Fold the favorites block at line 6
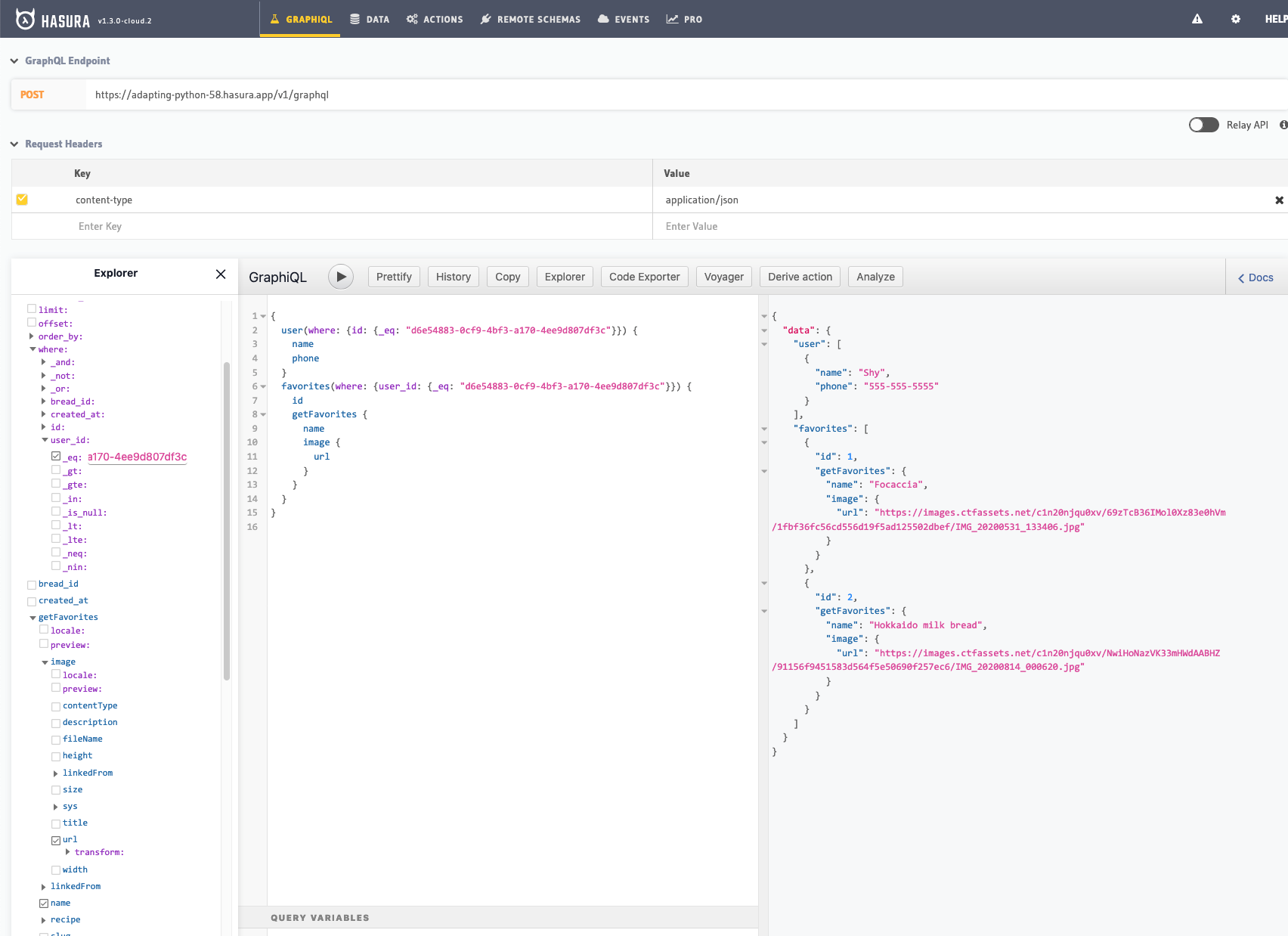This screenshot has width=1288, height=936. (263, 386)
